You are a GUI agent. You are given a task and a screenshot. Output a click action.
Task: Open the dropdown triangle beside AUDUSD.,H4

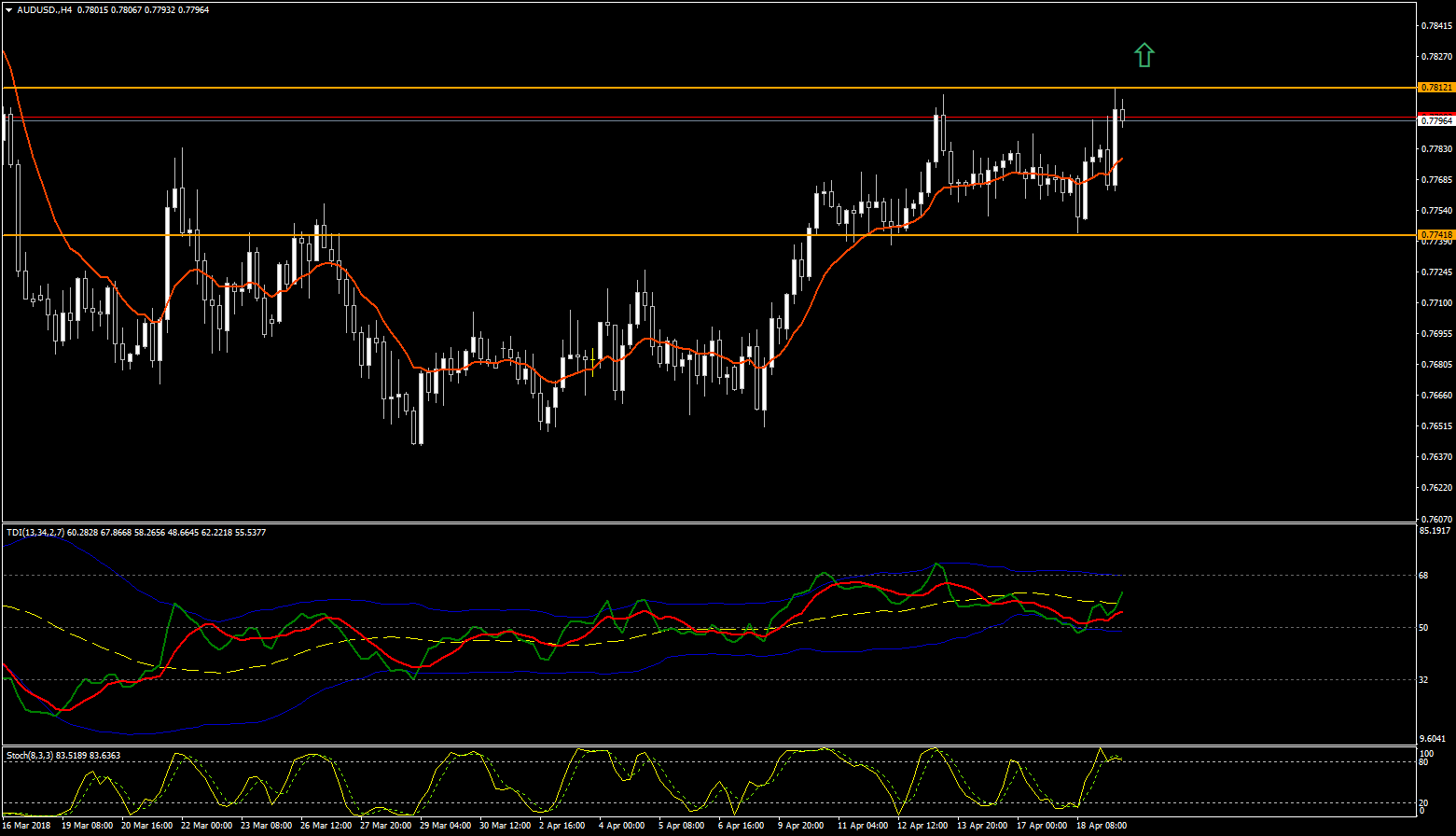pos(8,10)
